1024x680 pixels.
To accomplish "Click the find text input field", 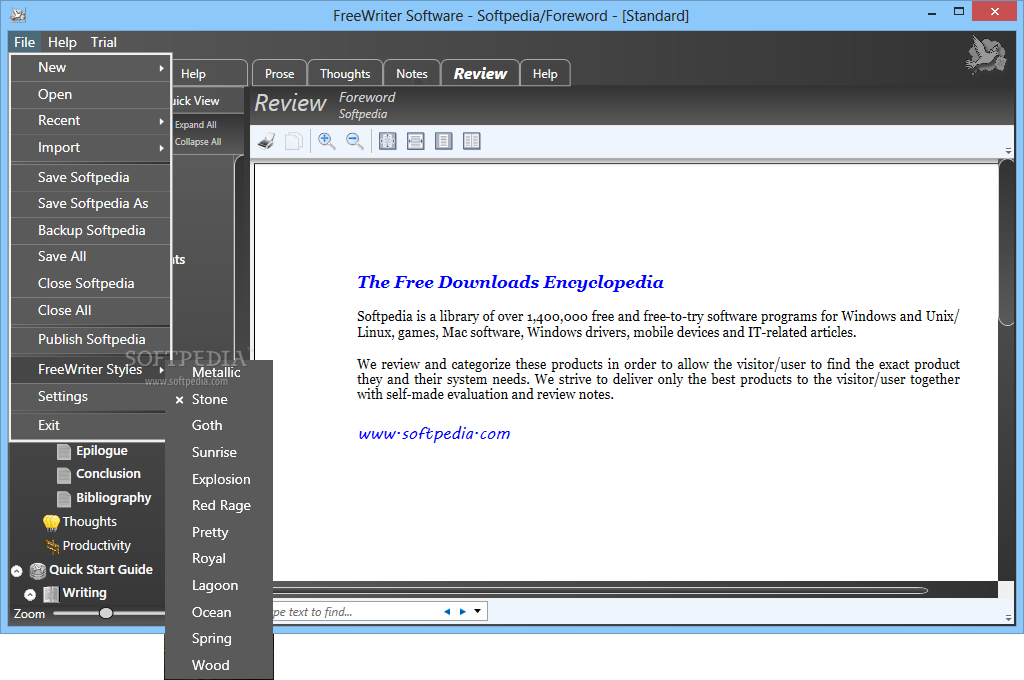I will [356, 611].
